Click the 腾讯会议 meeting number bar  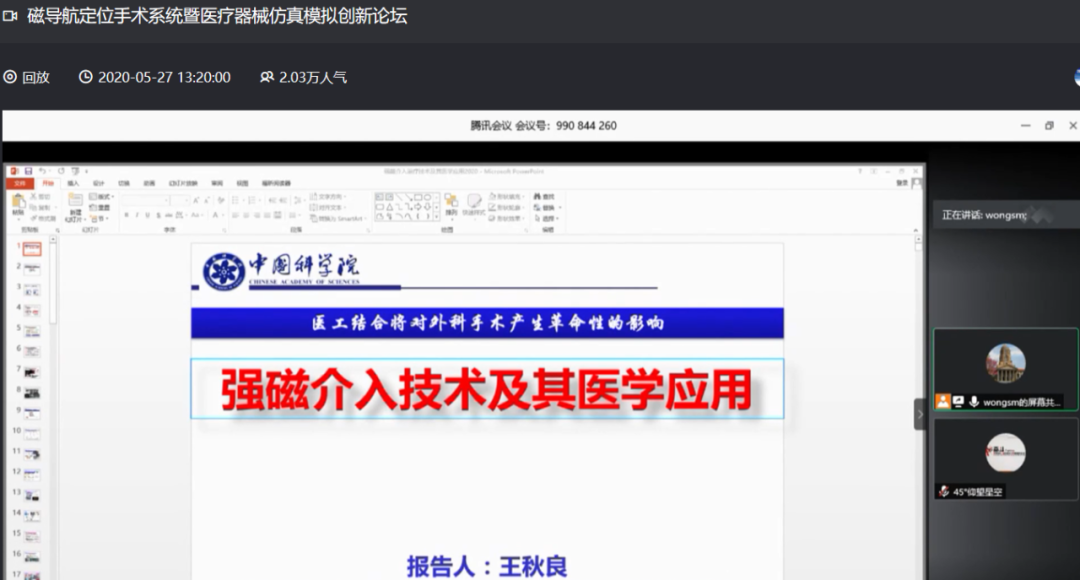coord(540,125)
